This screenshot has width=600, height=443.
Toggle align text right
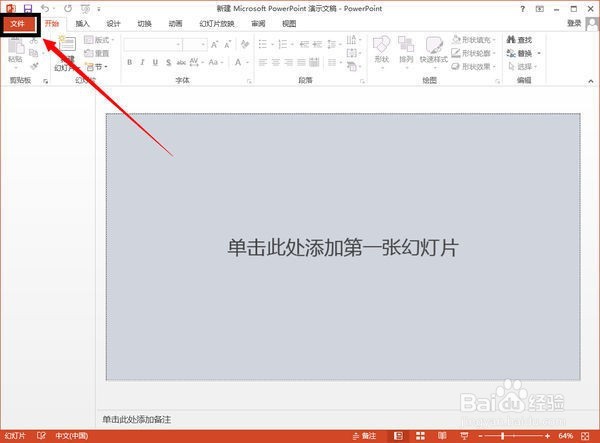coord(289,62)
